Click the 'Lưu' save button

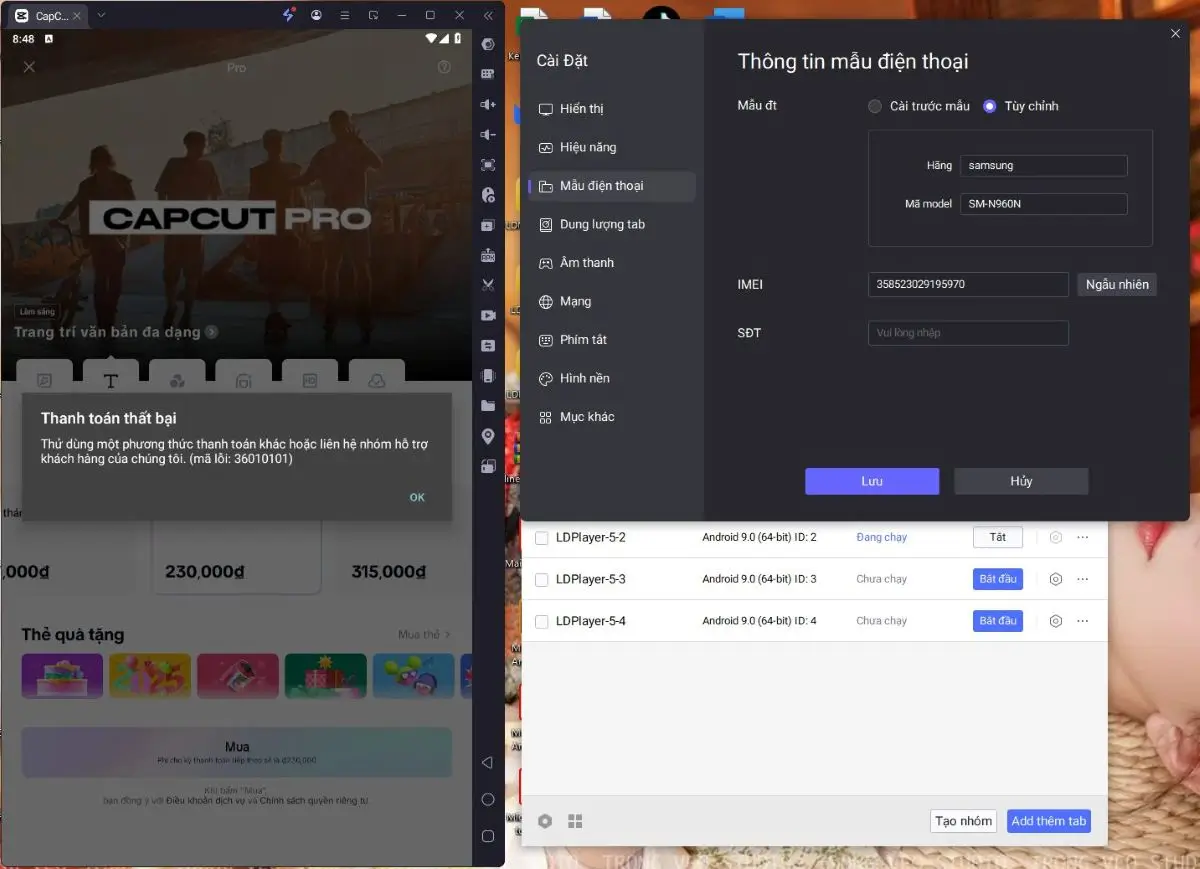(872, 481)
